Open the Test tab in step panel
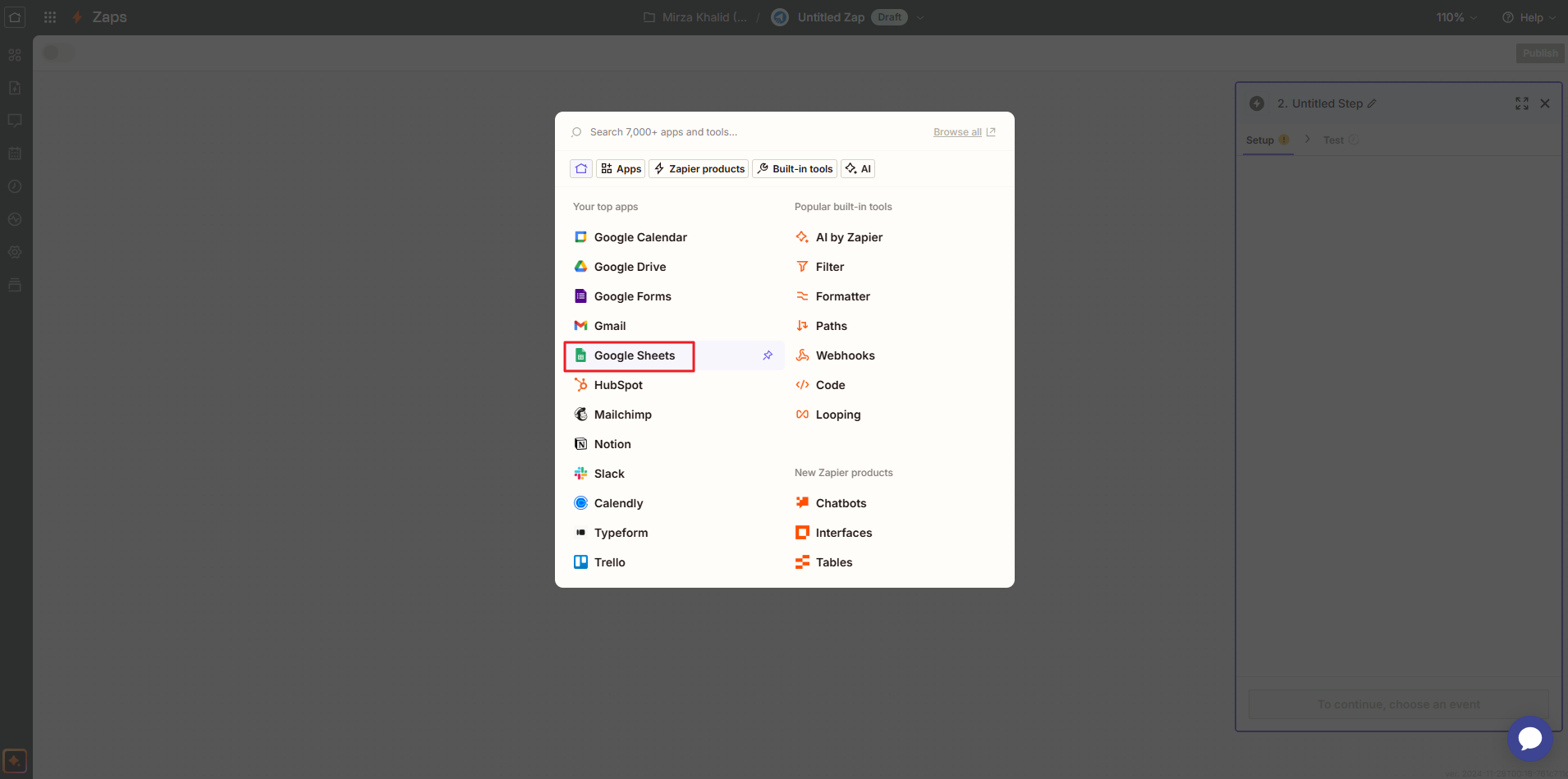Screen dimensions: 1568x779 [1333, 140]
